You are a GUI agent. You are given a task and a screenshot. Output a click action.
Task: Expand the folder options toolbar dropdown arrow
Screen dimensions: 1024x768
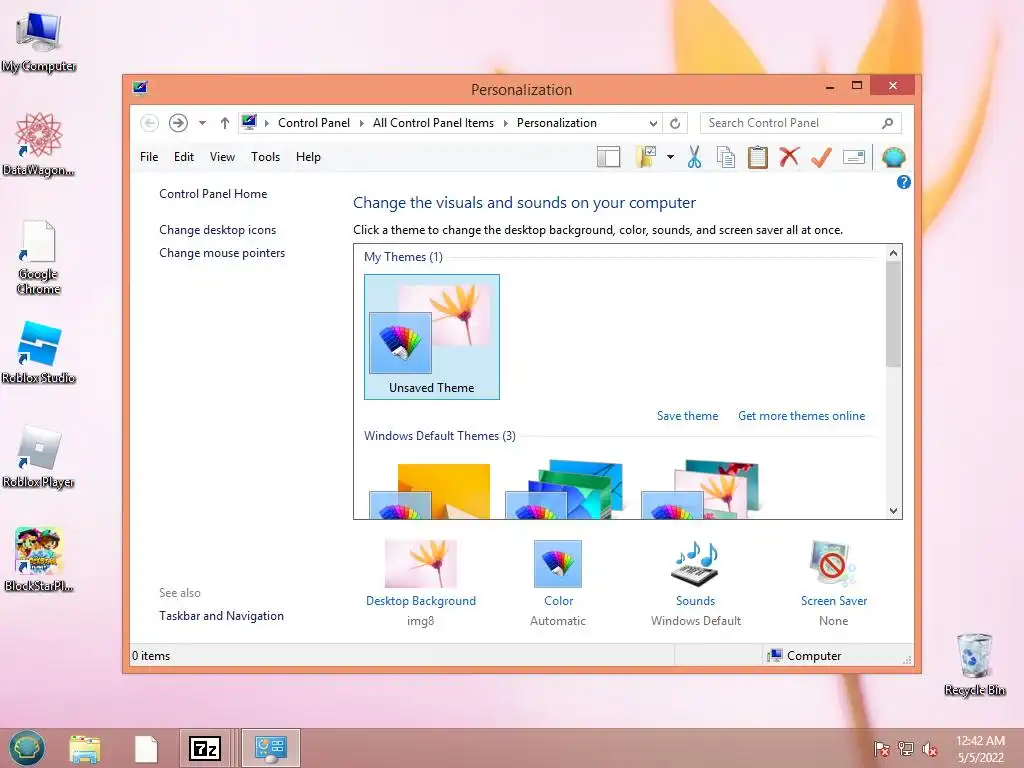[670, 157]
